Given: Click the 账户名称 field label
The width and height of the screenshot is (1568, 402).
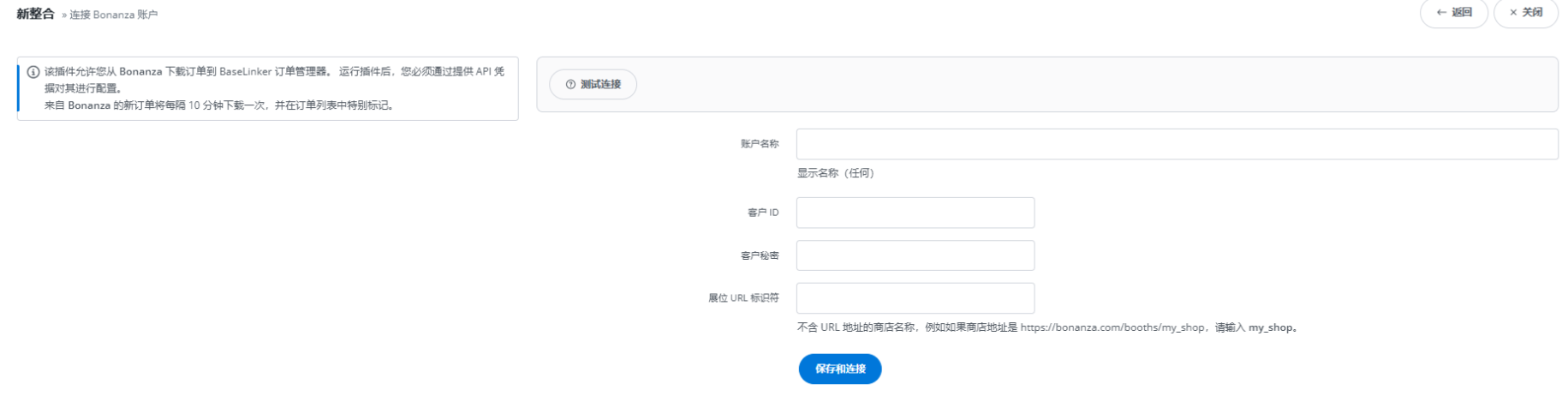Looking at the screenshot, I should pyautogui.click(x=760, y=144).
